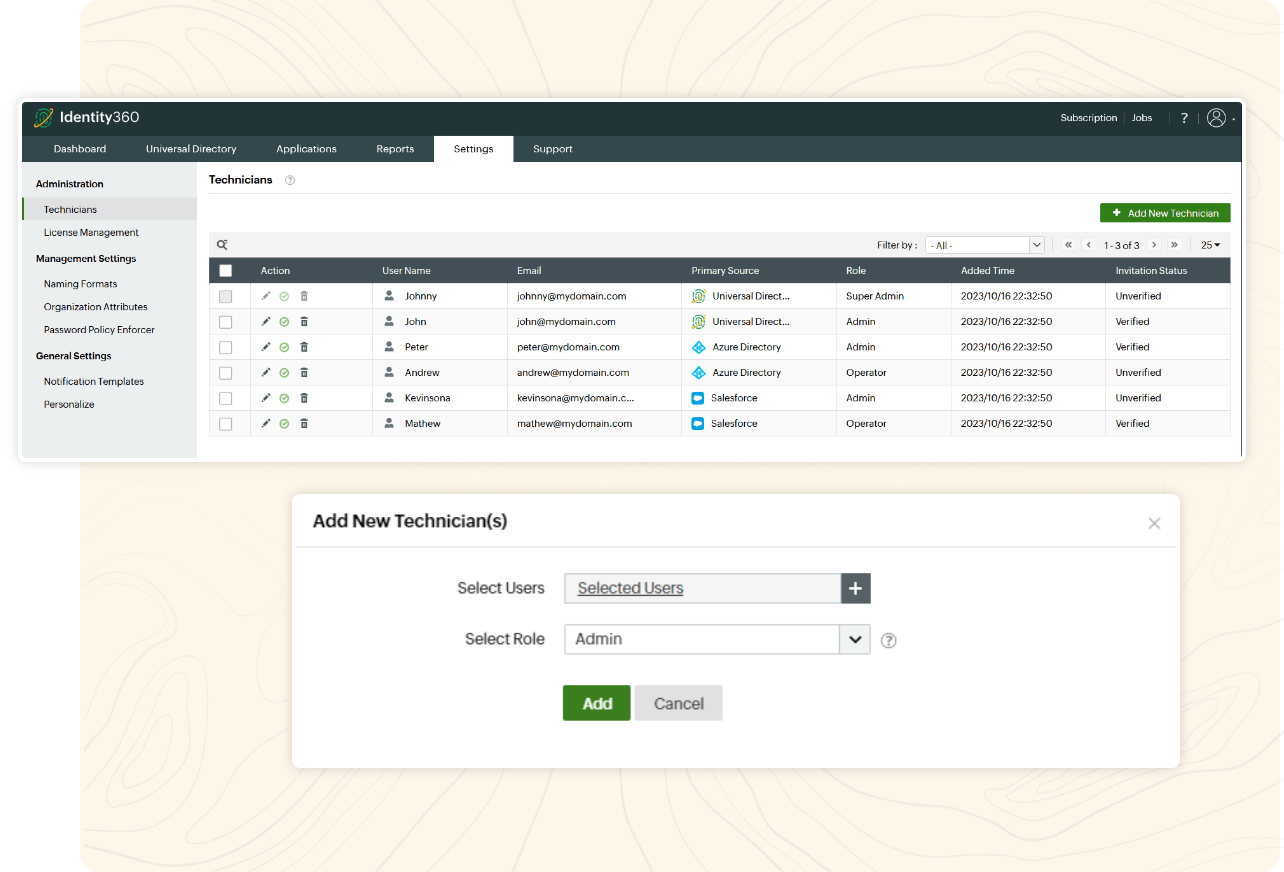Delete the technician Peter via trash icon

pyautogui.click(x=304, y=347)
